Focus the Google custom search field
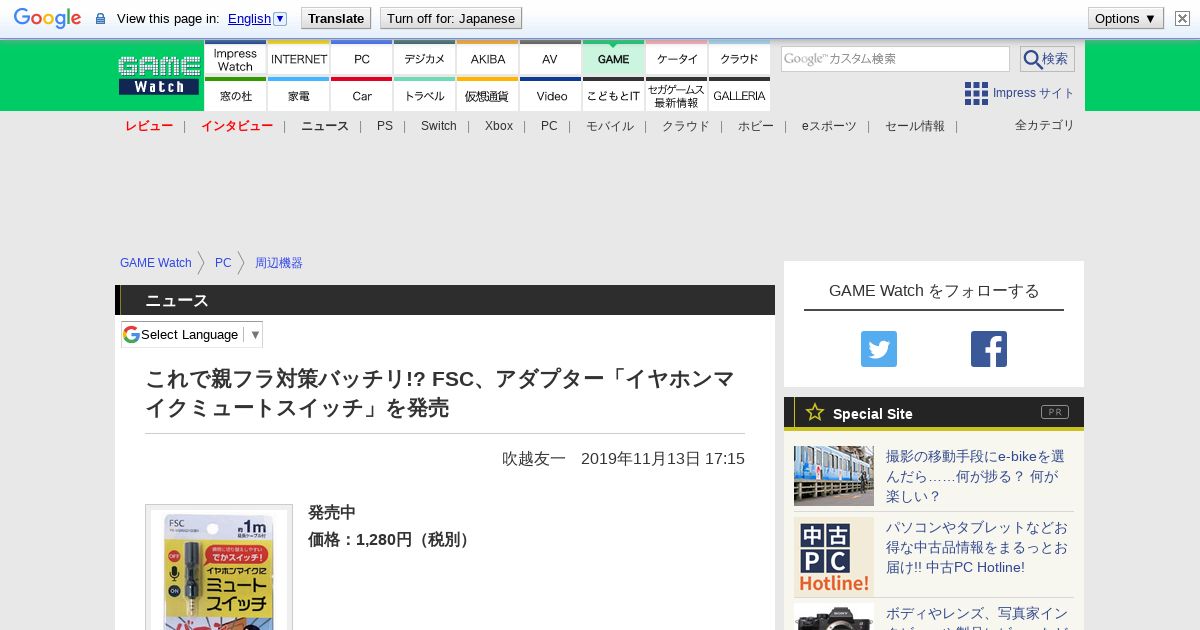The image size is (1200, 630). pyautogui.click(x=895, y=59)
